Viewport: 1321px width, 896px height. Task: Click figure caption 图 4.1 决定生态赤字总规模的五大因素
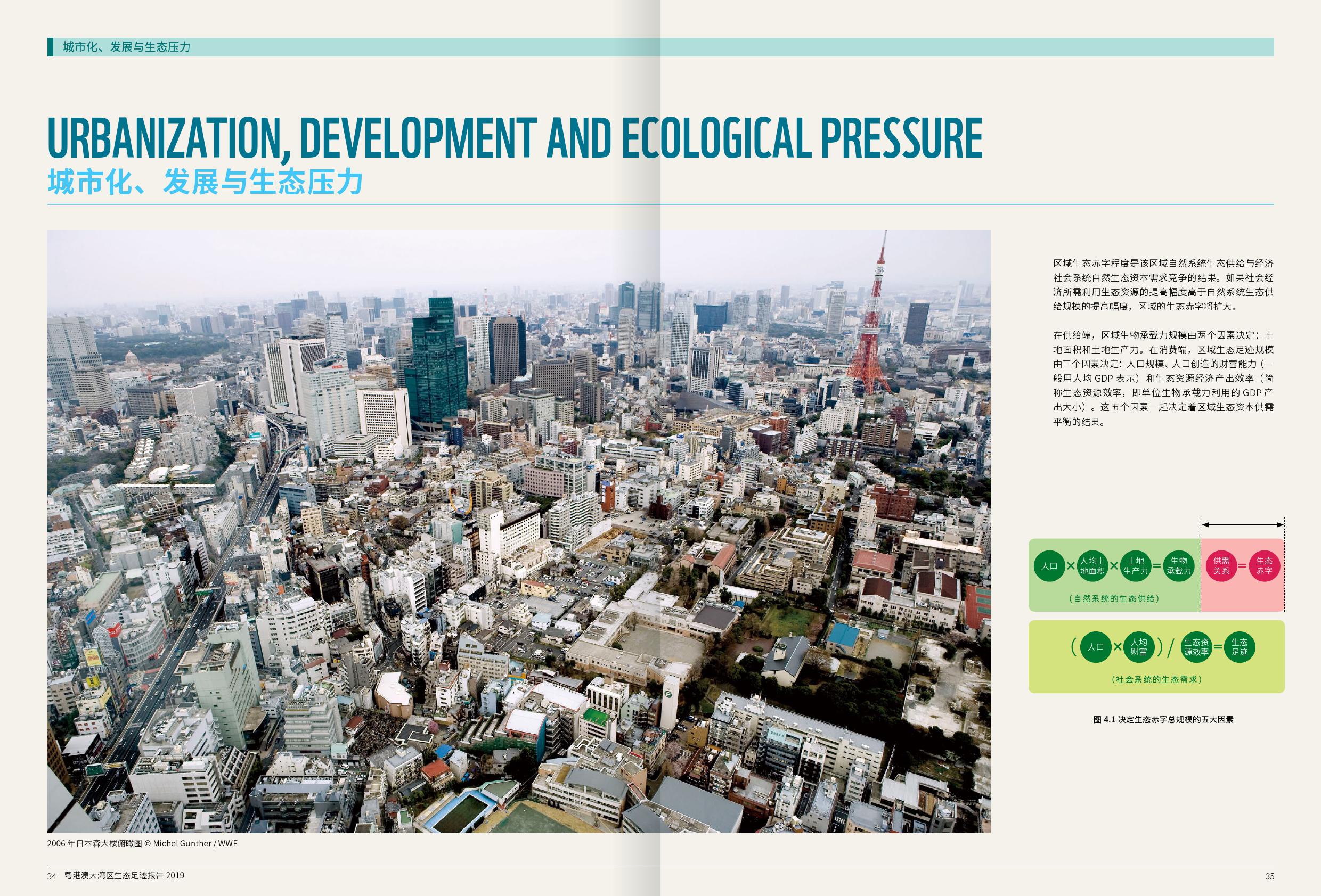(x=1163, y=719)
